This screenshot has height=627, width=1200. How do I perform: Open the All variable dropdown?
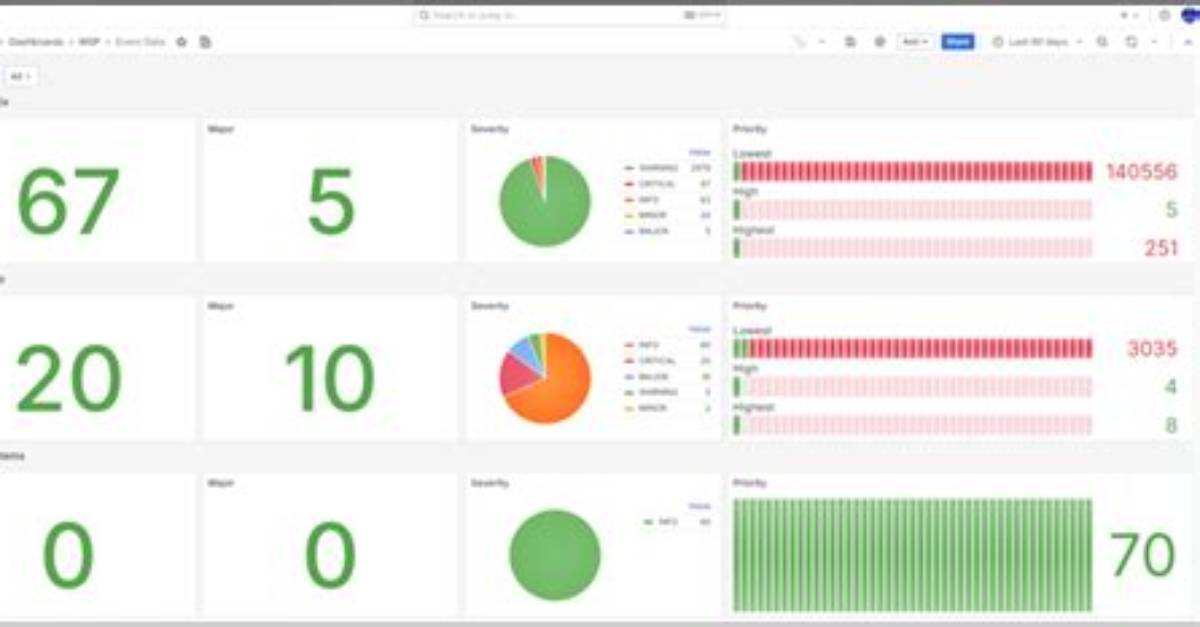coord(20,76)
